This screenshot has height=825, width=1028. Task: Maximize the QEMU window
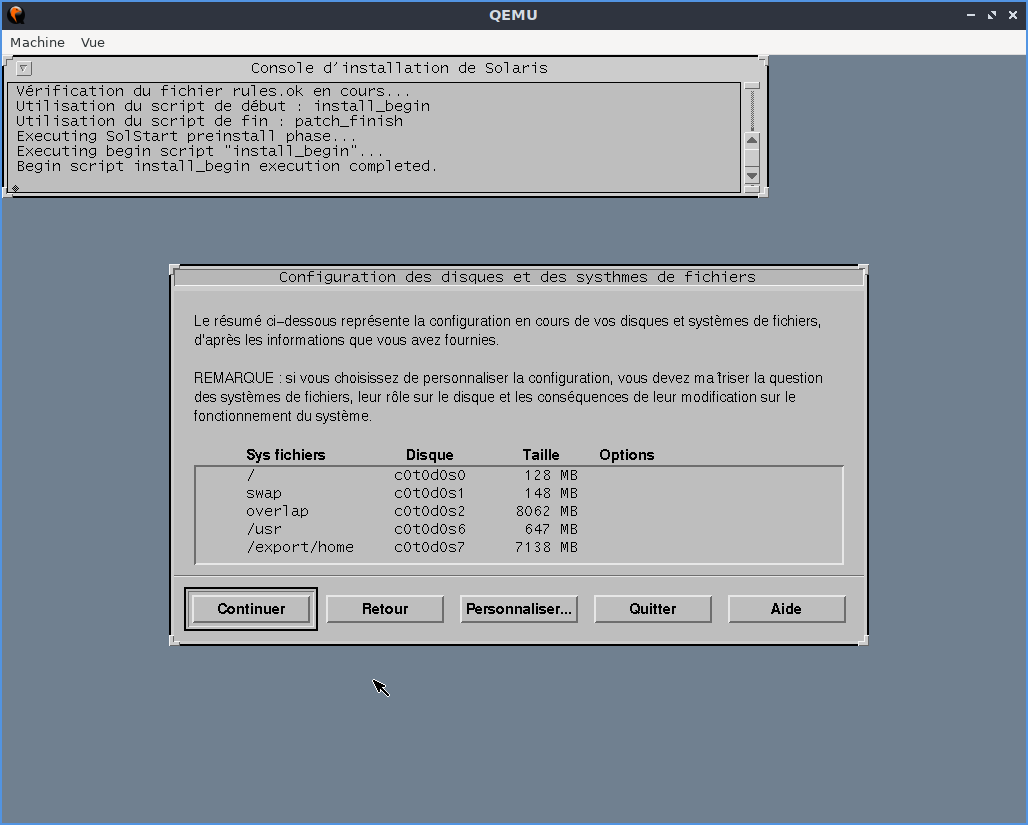tap(992, 15)
